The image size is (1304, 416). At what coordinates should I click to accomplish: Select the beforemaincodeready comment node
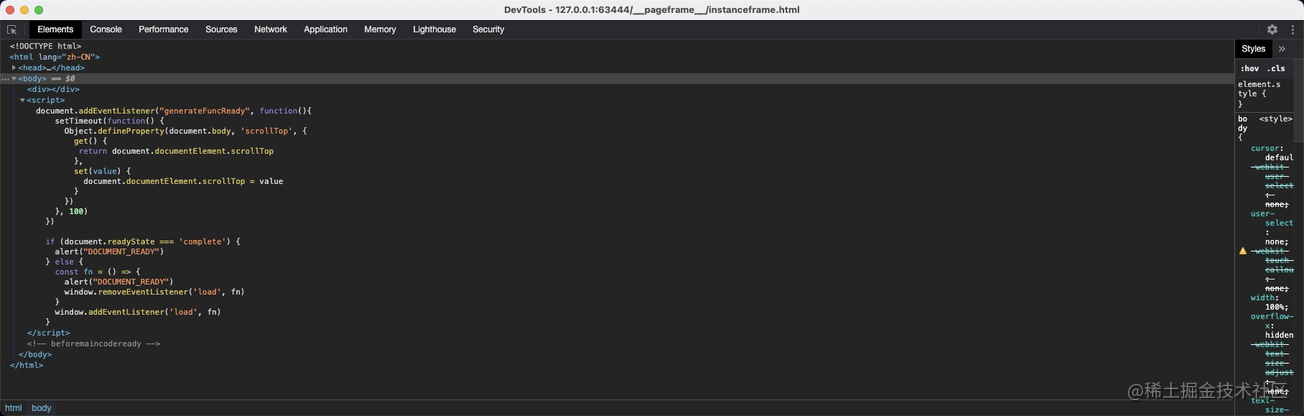point(93,344)
